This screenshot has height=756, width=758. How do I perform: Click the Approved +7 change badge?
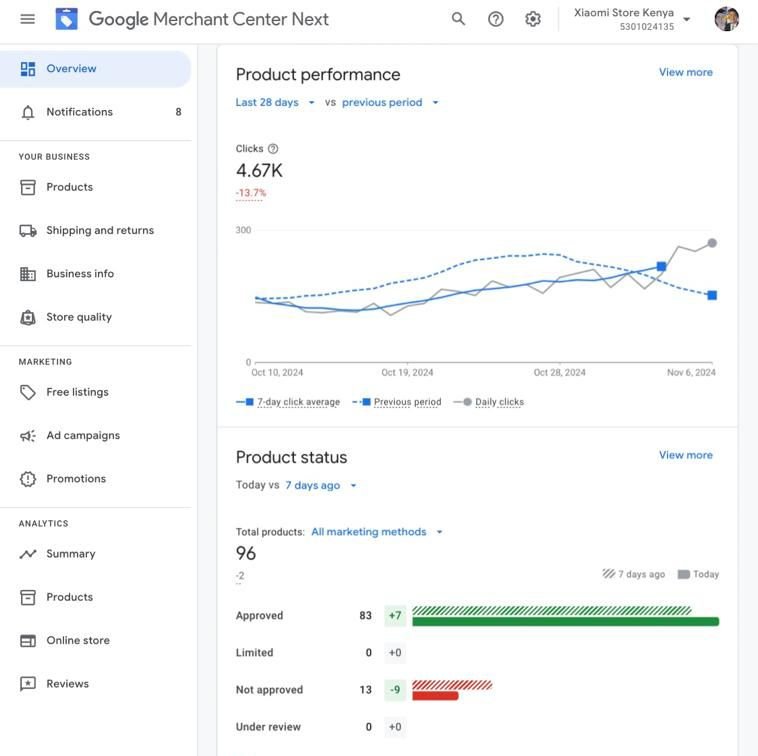pos(395,616)
